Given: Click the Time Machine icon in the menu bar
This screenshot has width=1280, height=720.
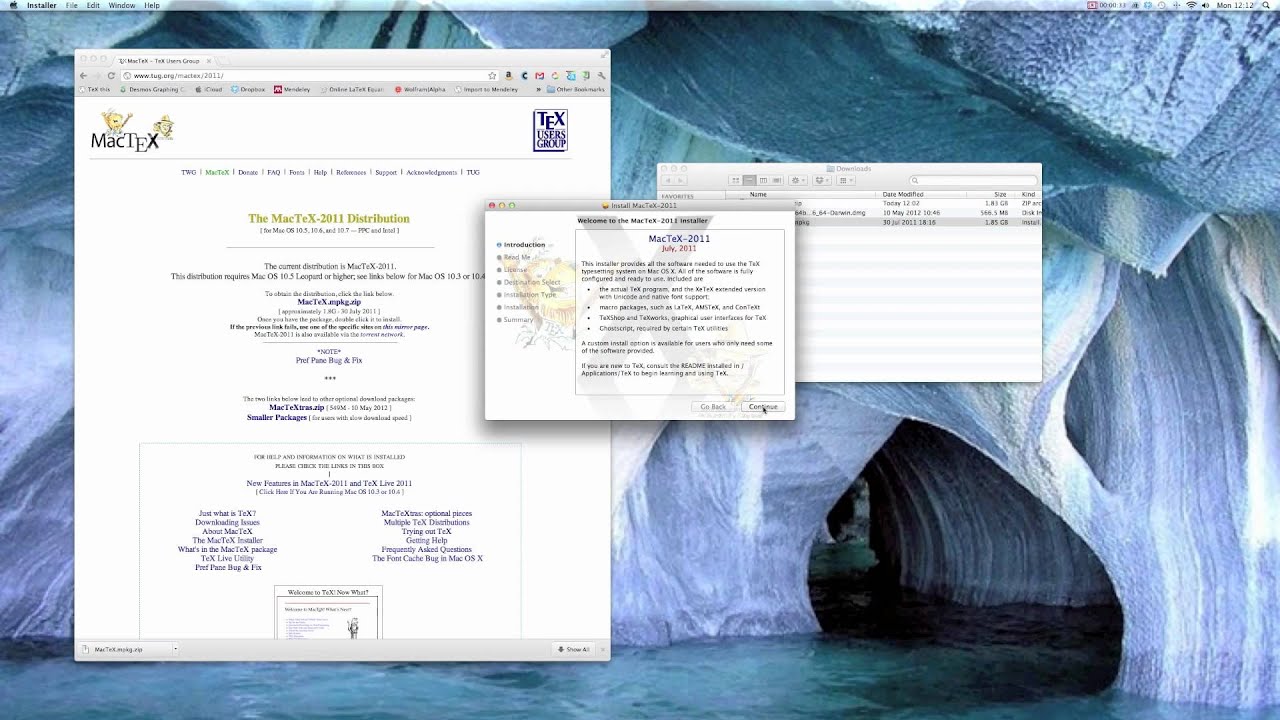Looking at the screenshot, I should [1160, 6].
